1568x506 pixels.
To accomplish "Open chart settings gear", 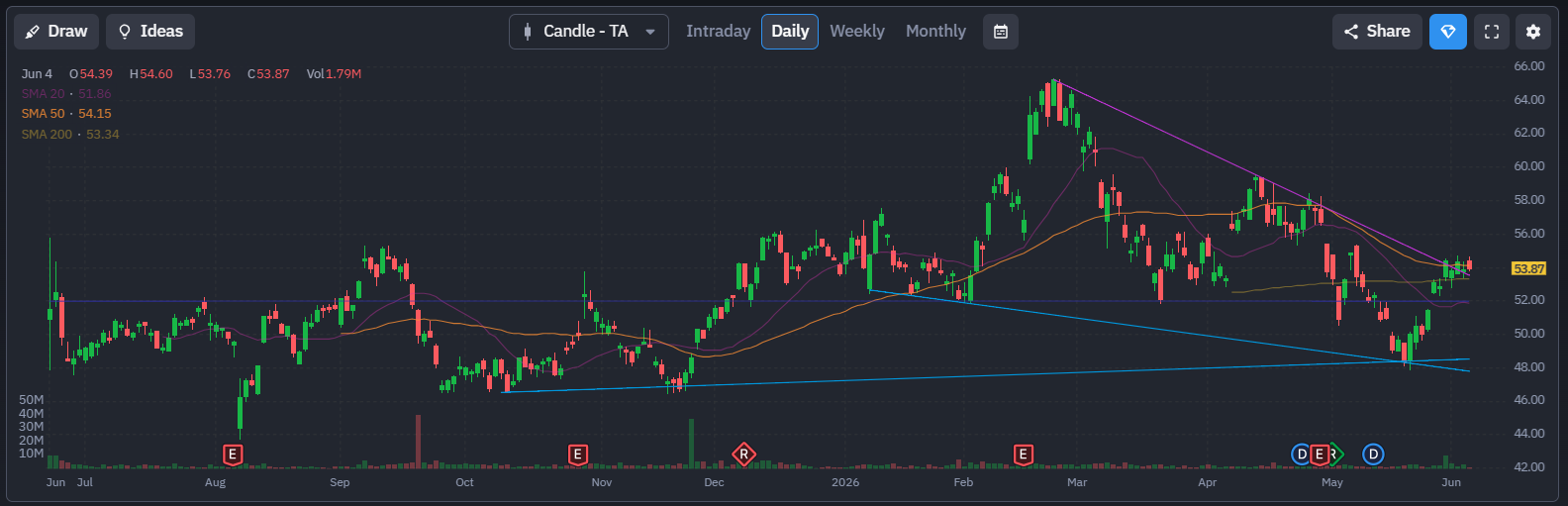I will 1533,32.
